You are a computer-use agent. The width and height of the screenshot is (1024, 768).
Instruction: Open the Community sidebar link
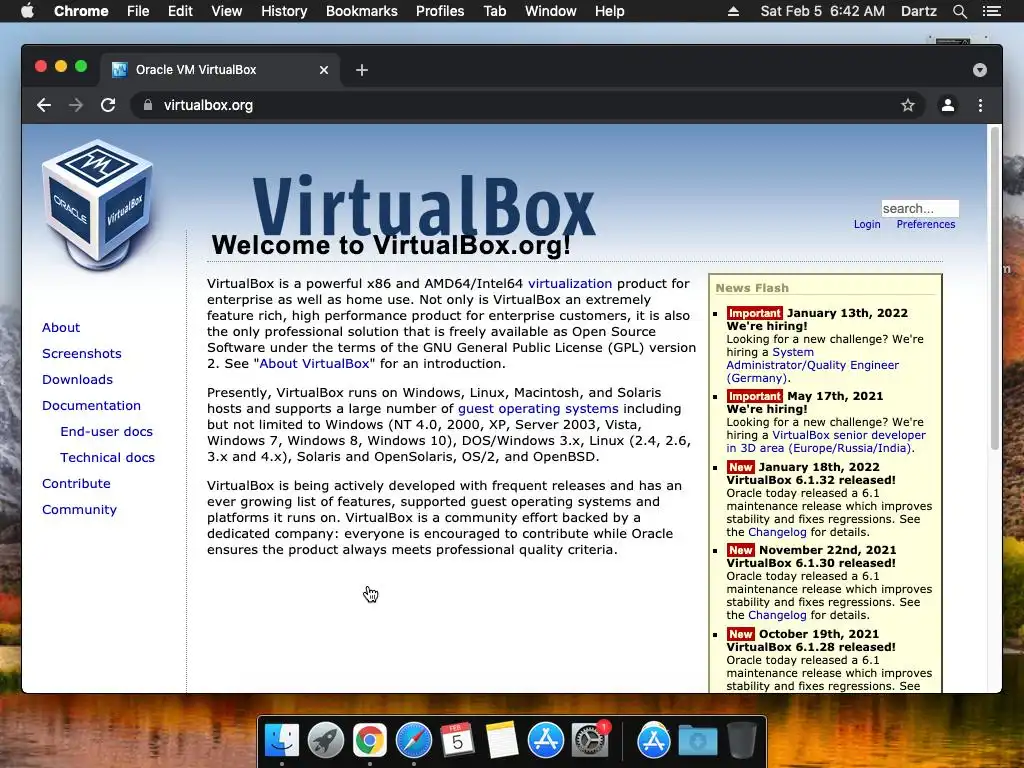(x=80, y=509)
